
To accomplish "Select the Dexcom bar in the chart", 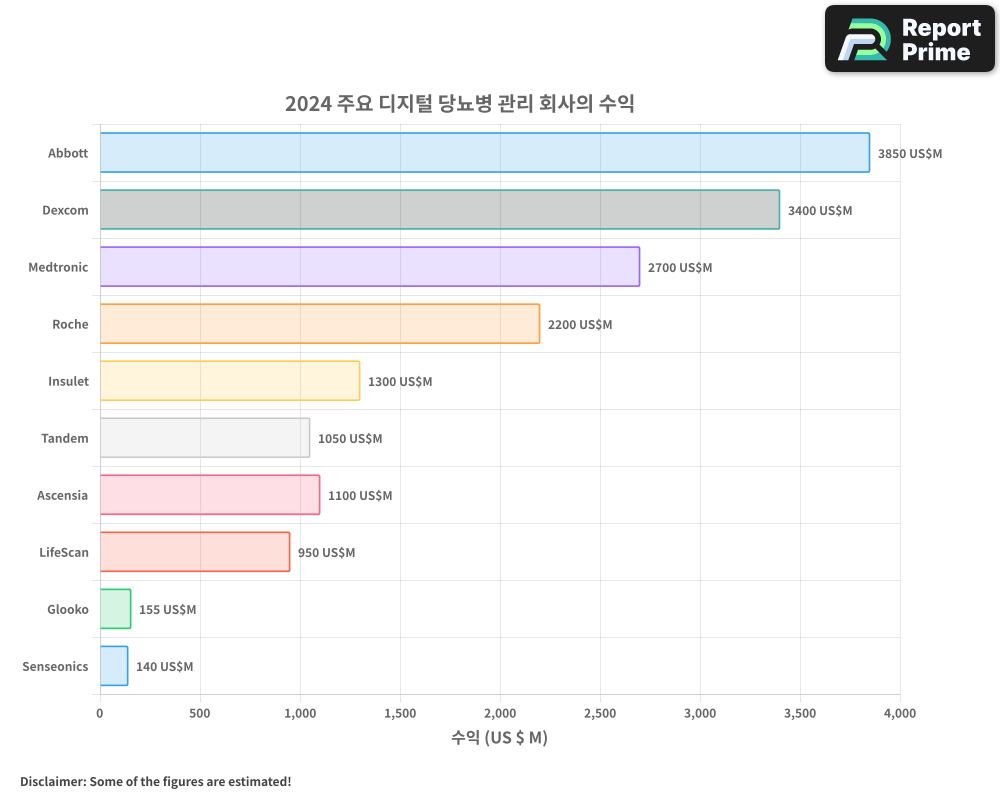I will pyautogui.click(x=440, y=210).
